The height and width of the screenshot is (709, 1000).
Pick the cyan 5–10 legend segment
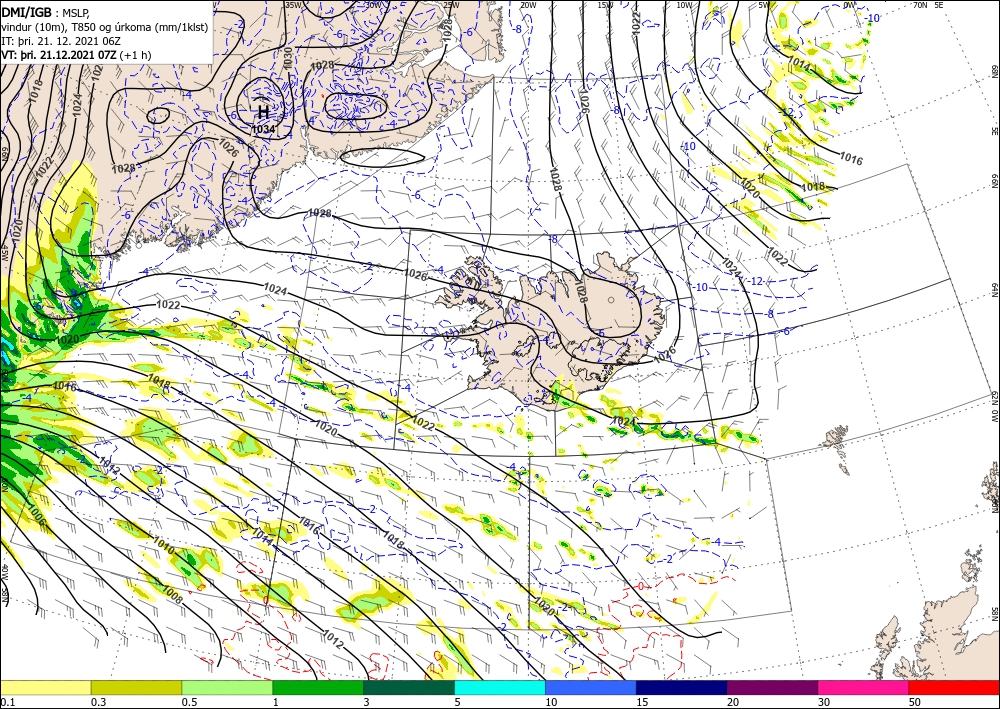500,687
